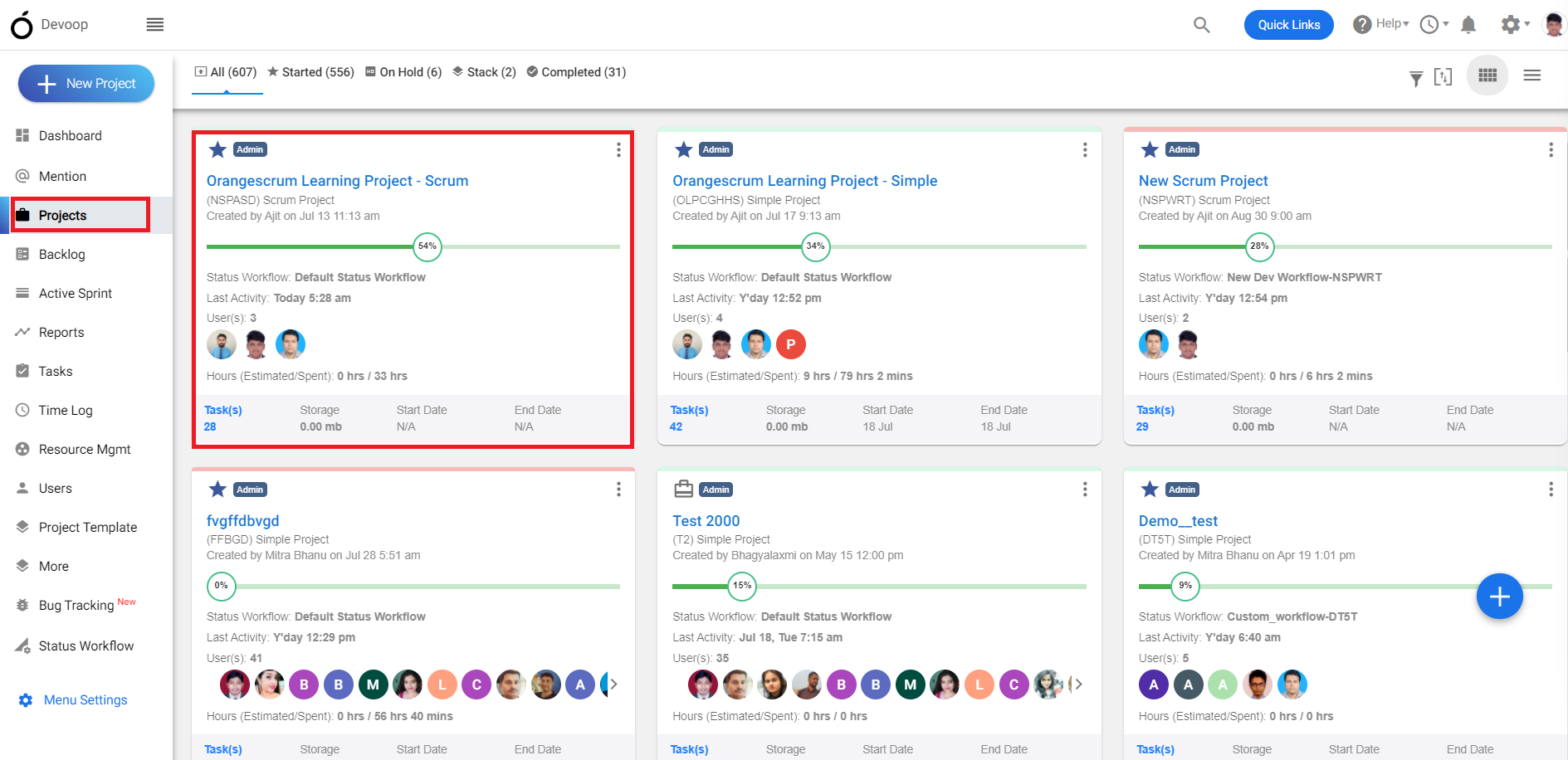Open the user profile avatar
The height and width of the screenshot is (760, 1568).
(x=1554, y=24)
